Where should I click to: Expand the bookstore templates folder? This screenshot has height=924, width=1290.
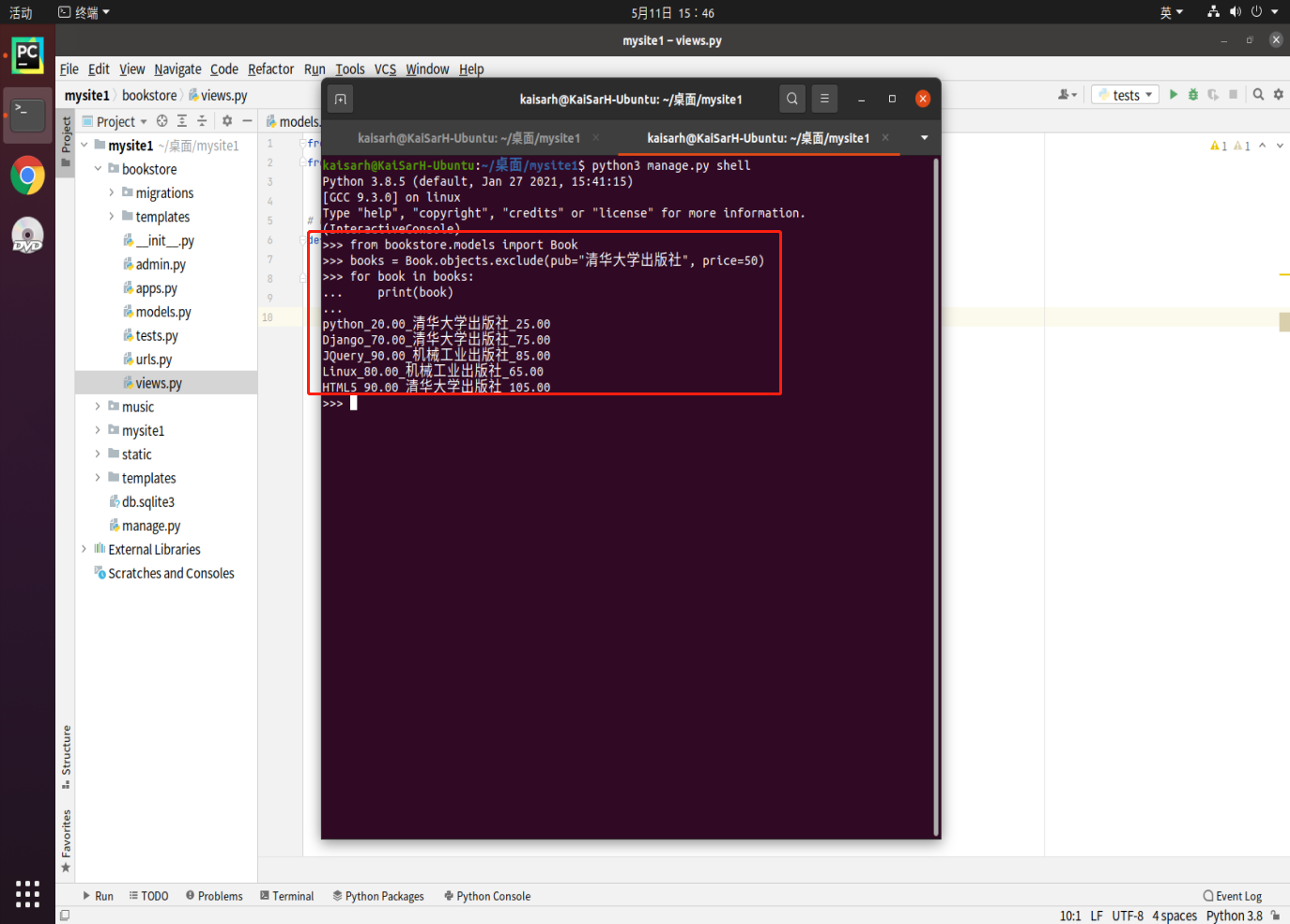(x=112, y=216)
